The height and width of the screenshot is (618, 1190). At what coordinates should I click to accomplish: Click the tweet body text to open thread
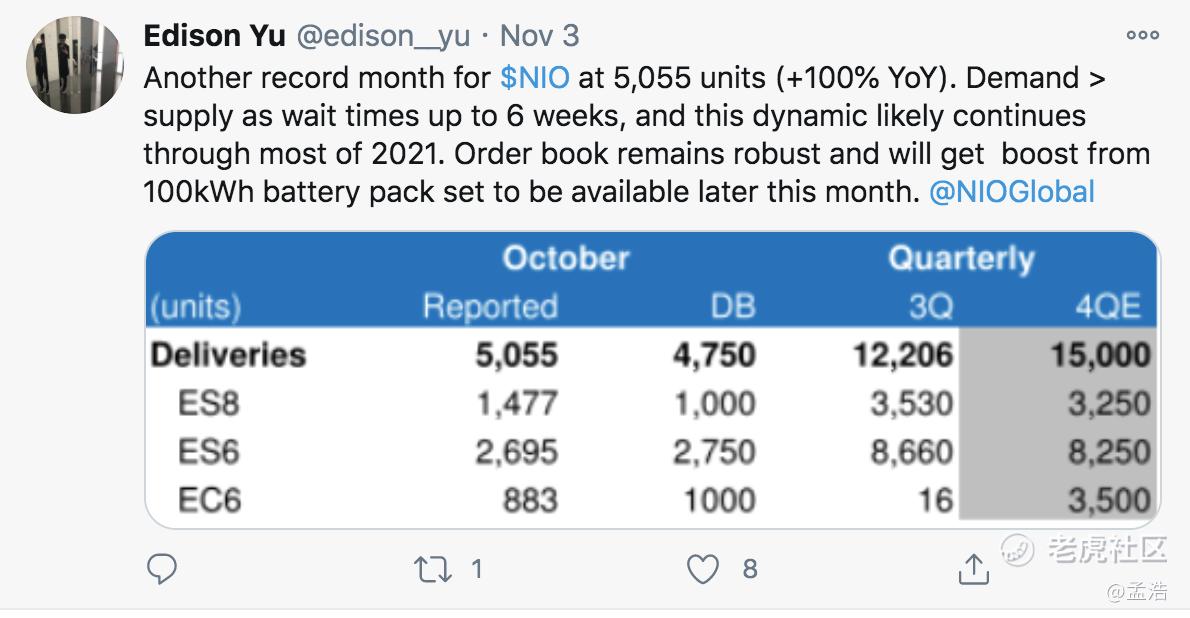point(647,134)
